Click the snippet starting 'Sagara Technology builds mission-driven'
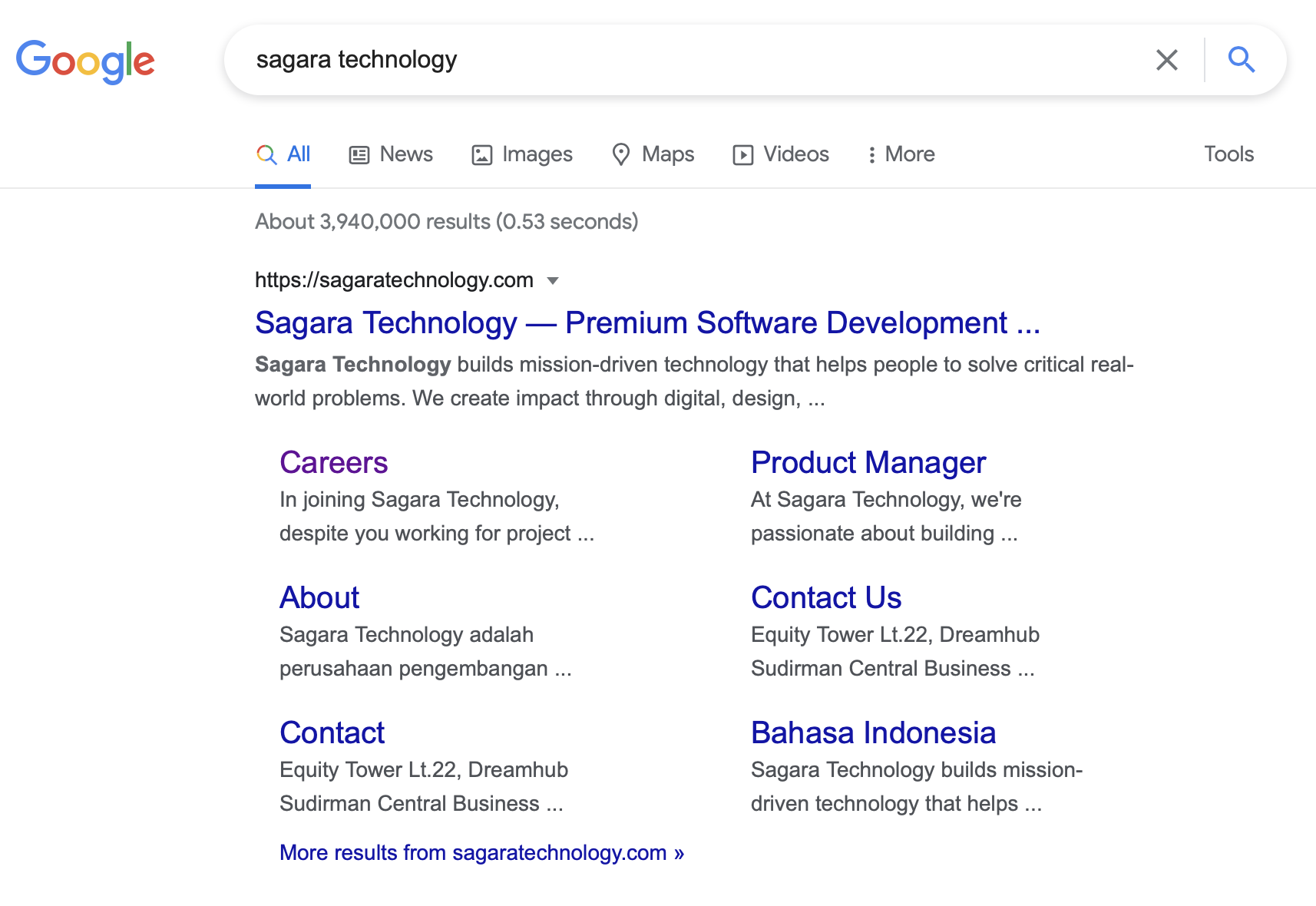1316x906 pixels. tap(694, 381)
